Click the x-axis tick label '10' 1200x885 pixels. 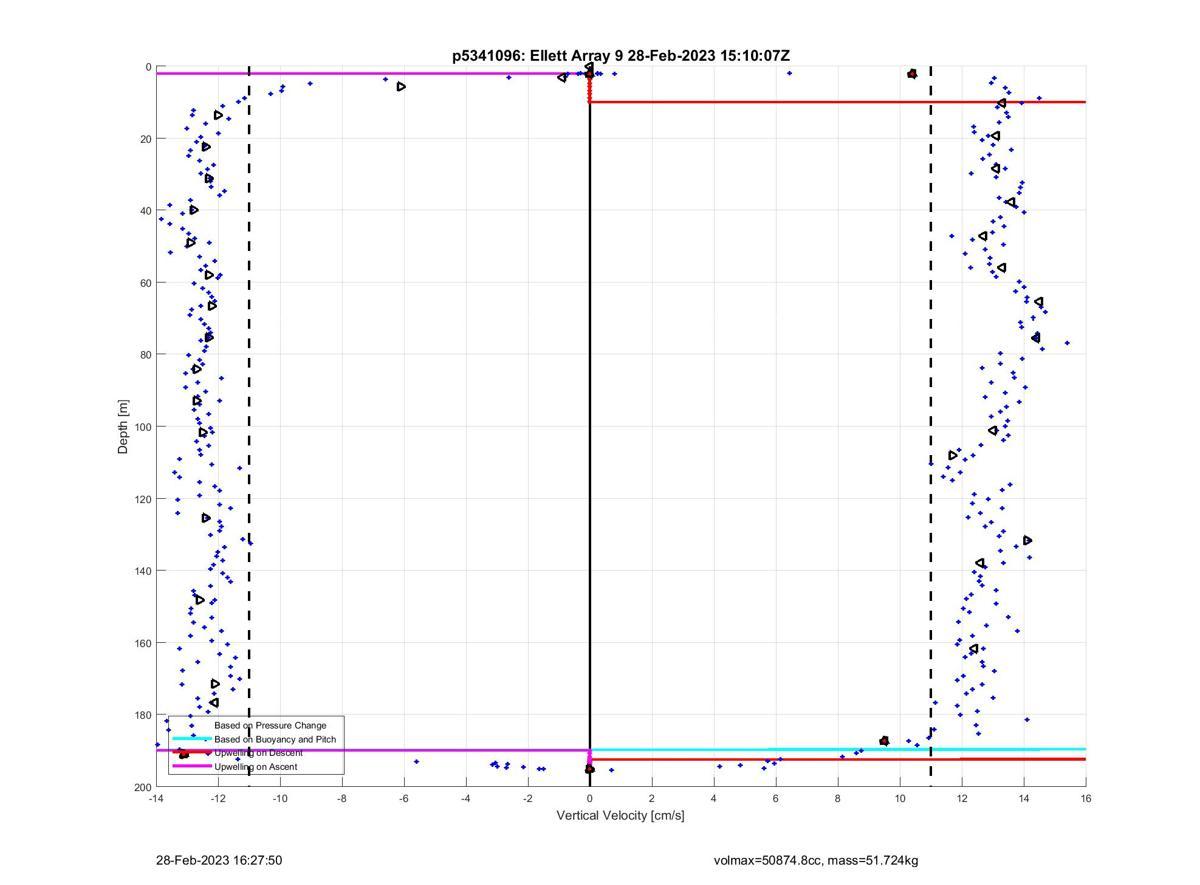[x=900, y=798]
